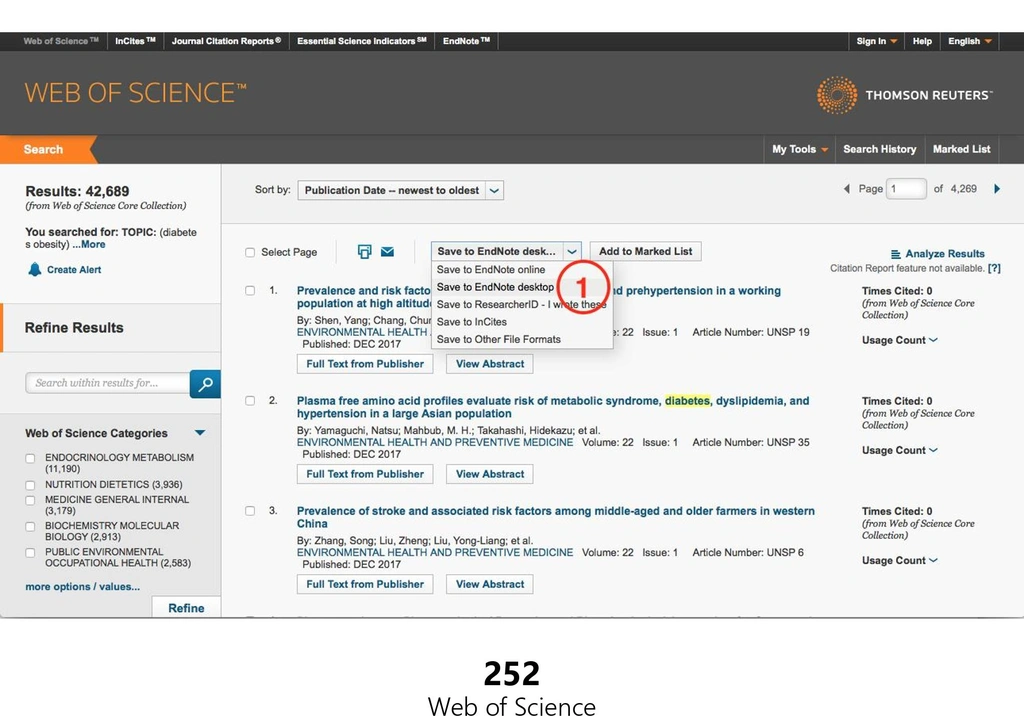The width and height of the screenshot is (1024, 723).
Task: Open Full Text from Publisher, result 2
Action: 365,474
